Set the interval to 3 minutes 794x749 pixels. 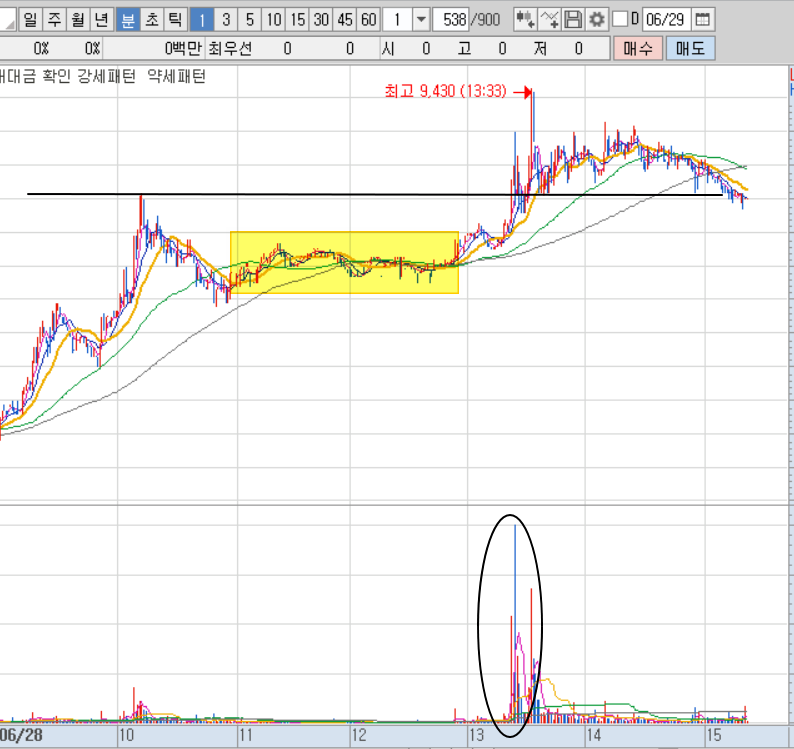click(226, 20)
